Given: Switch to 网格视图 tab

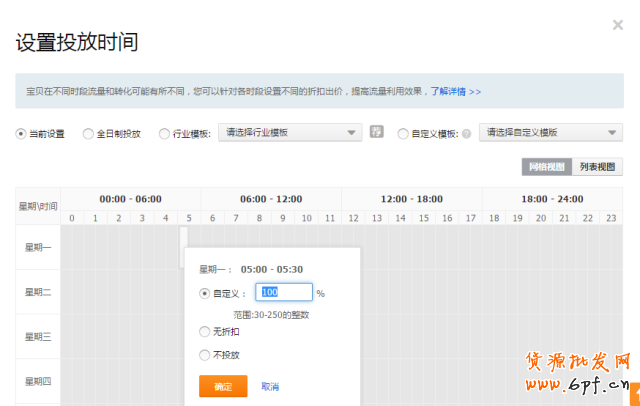Looking at the screenshot, I should [x=546, y=167].
